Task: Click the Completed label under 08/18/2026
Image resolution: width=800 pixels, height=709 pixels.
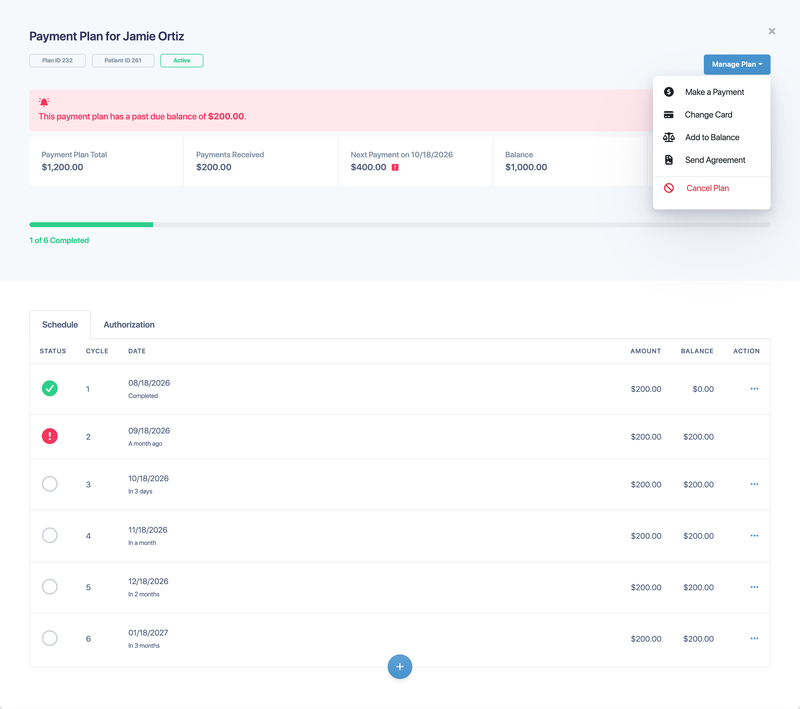Action: point(143,396)
